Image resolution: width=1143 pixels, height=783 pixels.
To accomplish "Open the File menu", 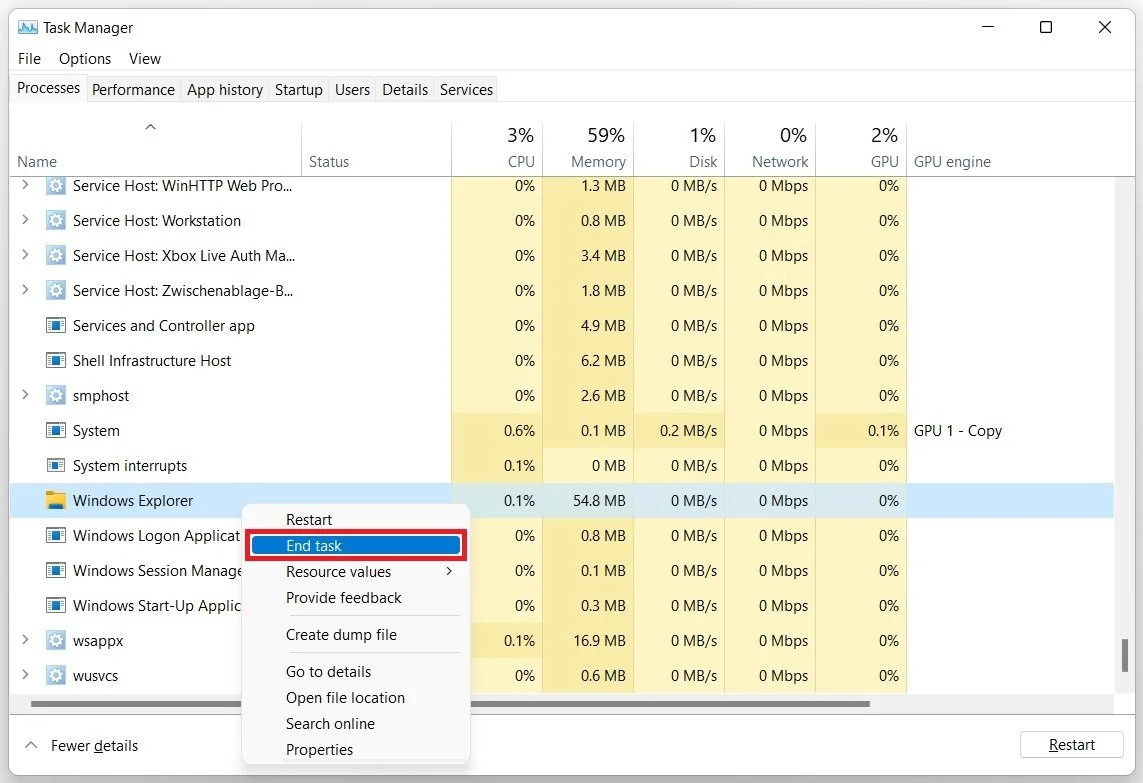I will (x=29, y=59).
